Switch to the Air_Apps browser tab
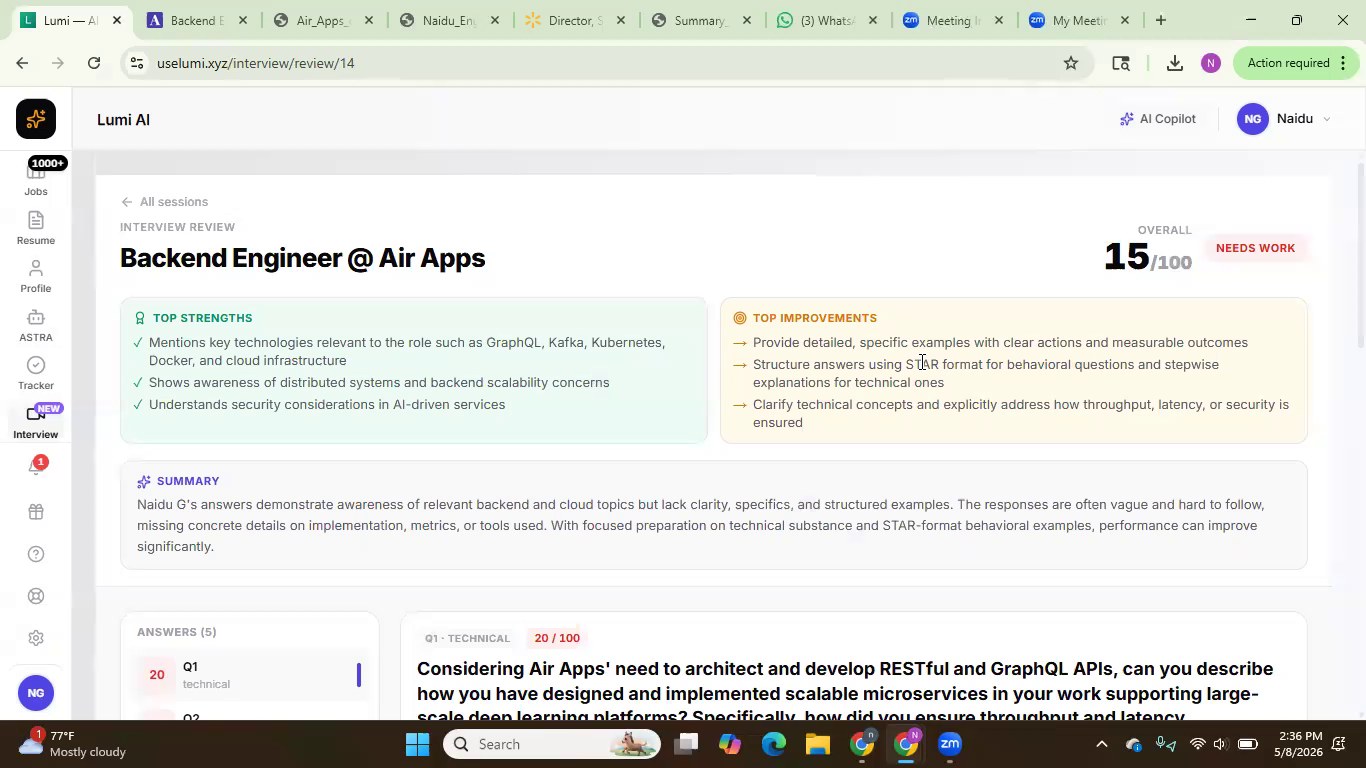 coord(322,20)
